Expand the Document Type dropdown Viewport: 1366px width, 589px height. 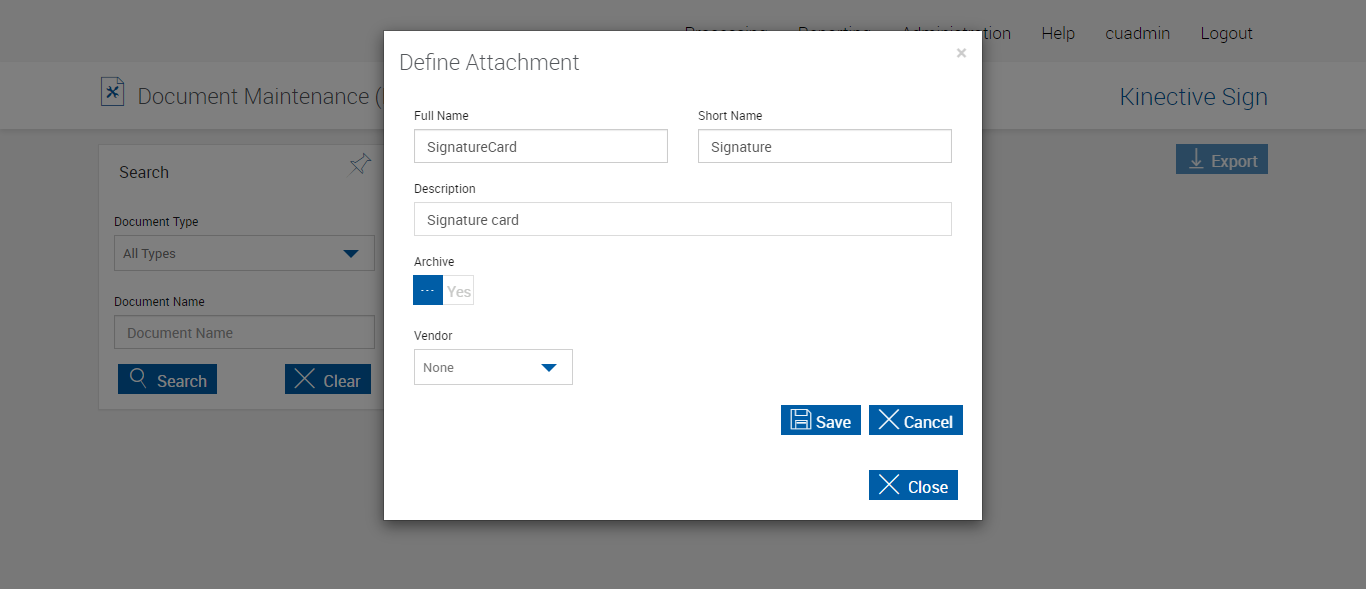coord(244,253)
